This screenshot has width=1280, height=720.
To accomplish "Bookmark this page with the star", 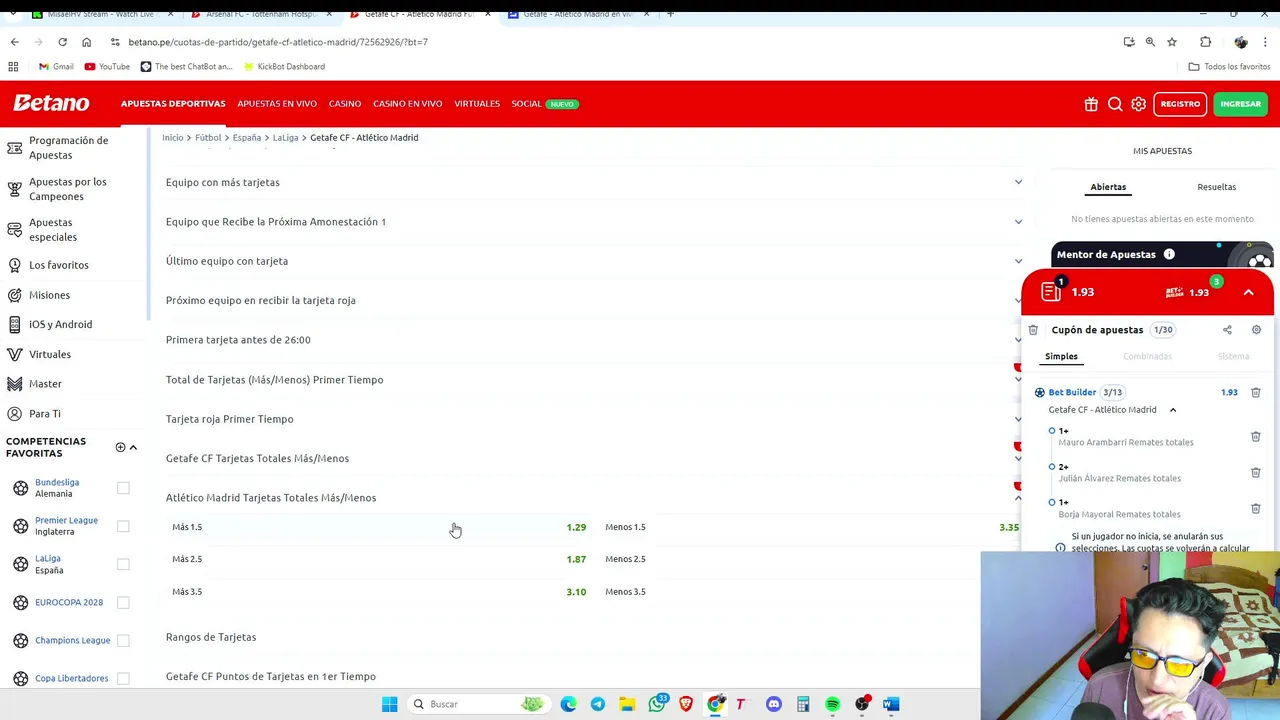I will tap(1172, 42).
